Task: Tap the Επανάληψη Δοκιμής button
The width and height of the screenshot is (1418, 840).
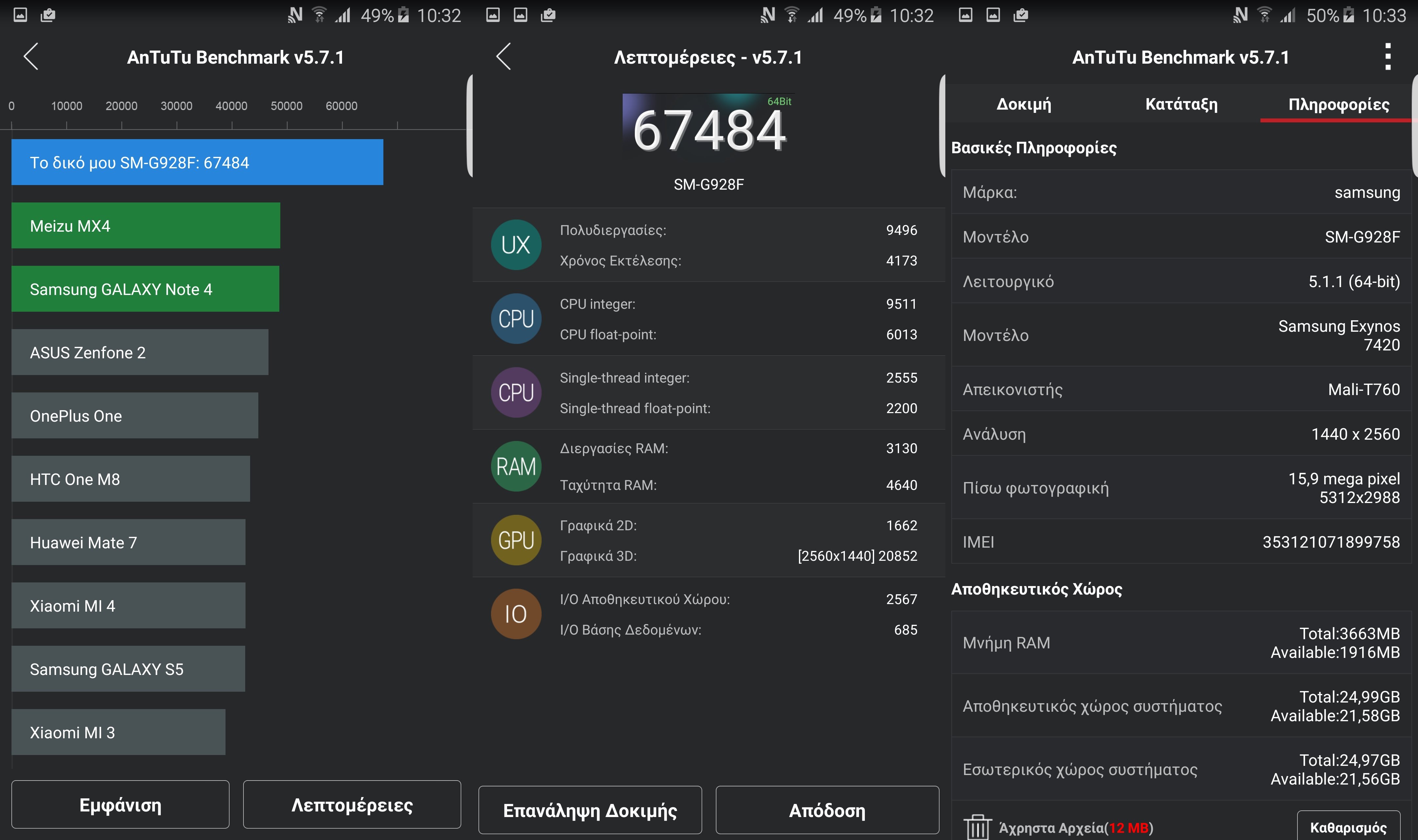Action: (590, 810)
